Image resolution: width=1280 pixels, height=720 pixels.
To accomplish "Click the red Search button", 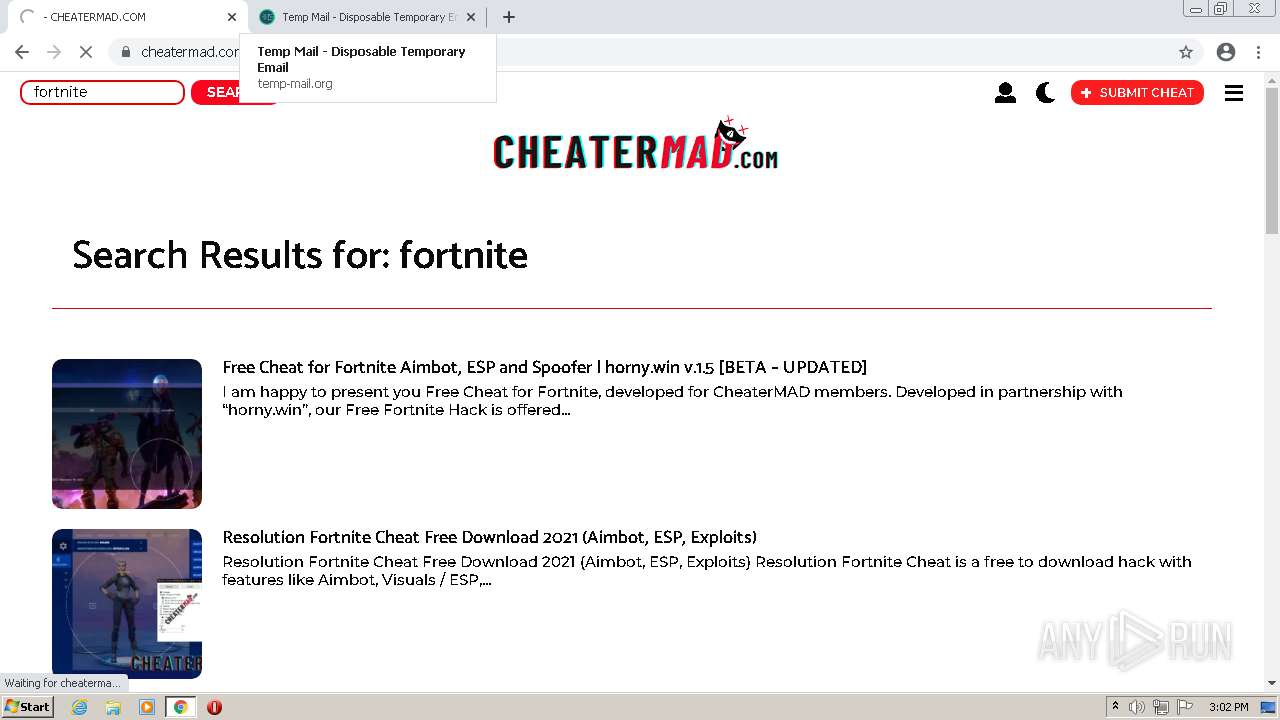I will tap(234, 92).
